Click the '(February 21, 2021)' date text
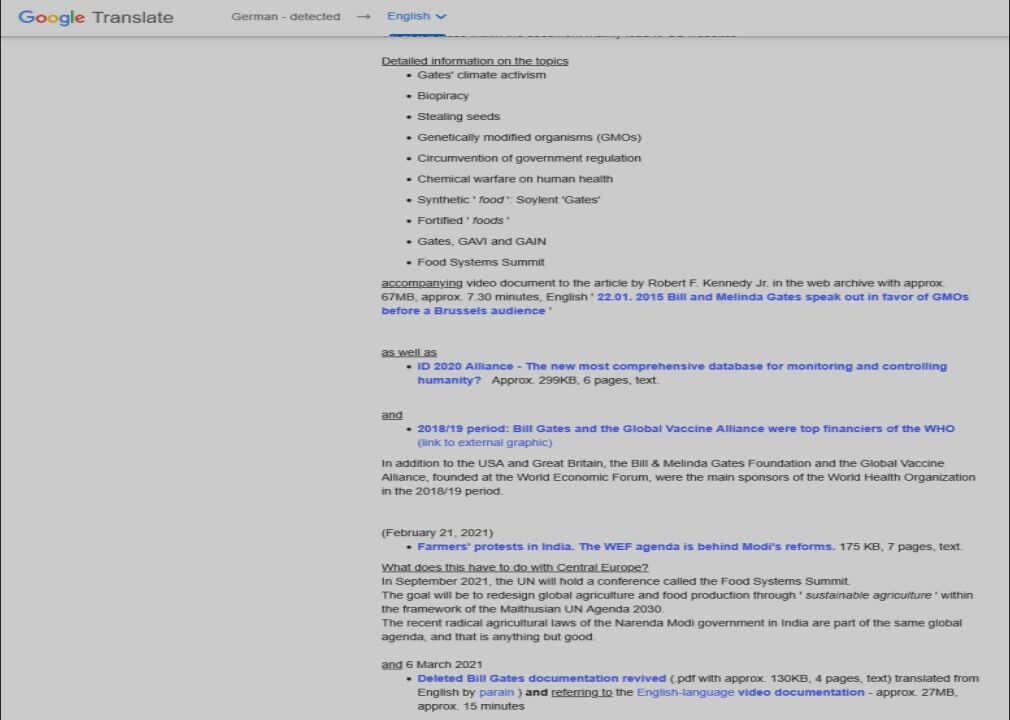Viewport: 1010px width, 720px height. click(437, 533)
